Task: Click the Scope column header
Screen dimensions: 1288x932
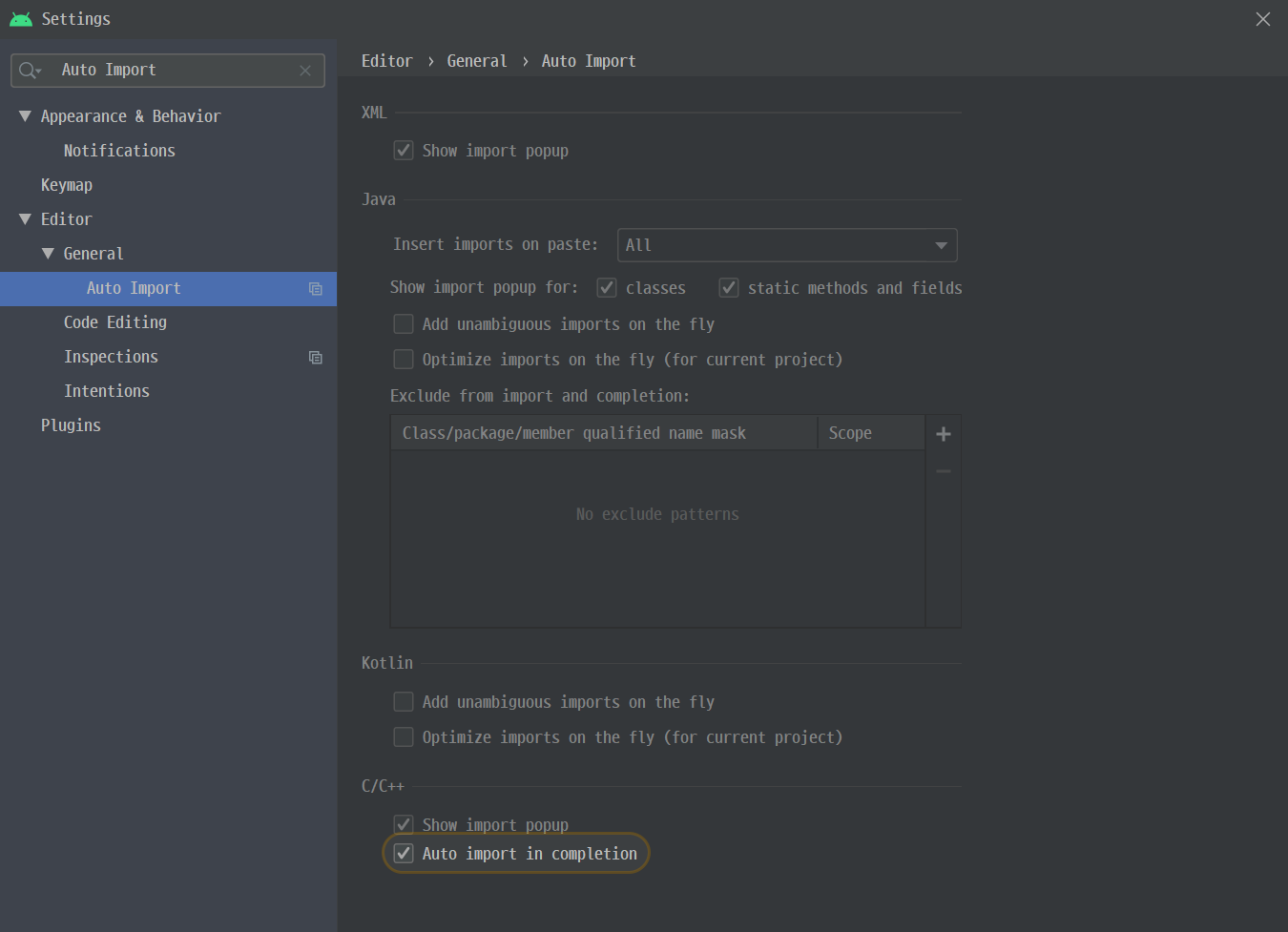Action: tap(871, 433)
